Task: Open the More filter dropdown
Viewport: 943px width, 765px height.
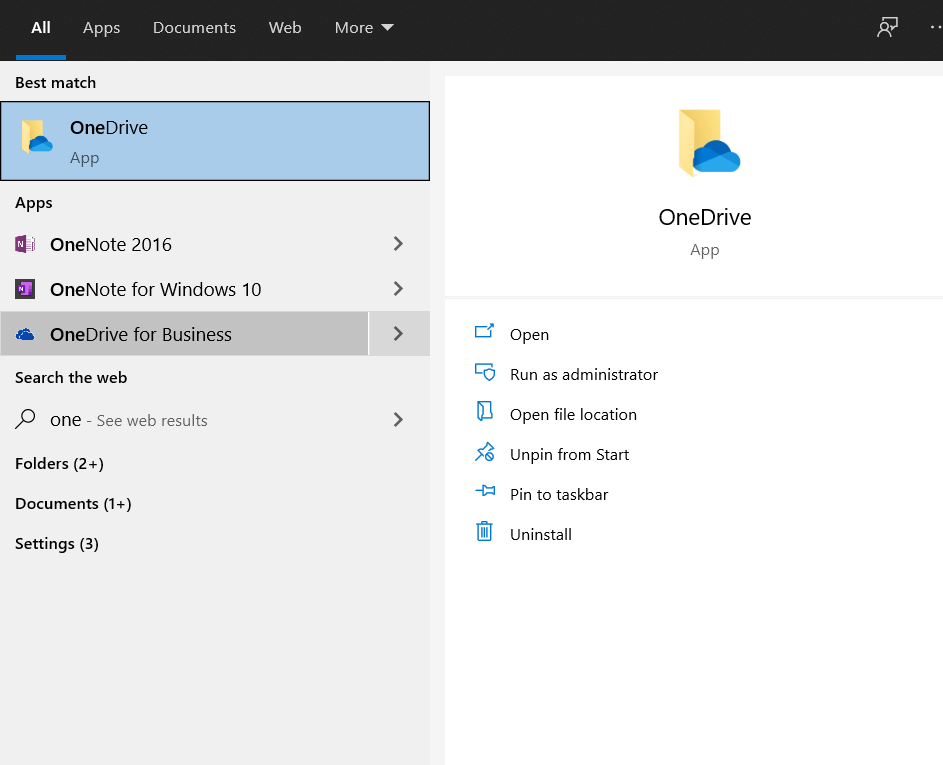Action: coord(364,28)
